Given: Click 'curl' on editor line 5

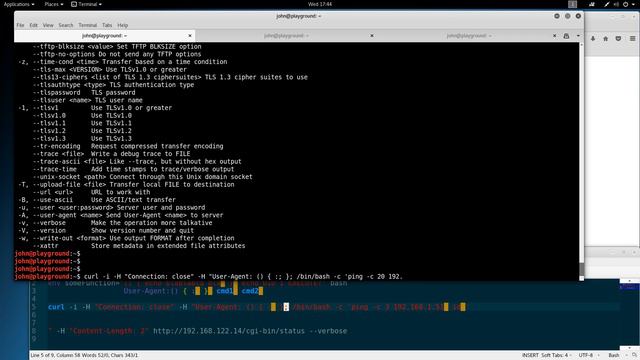Looking at the screenshot, I should click(56, 307).
